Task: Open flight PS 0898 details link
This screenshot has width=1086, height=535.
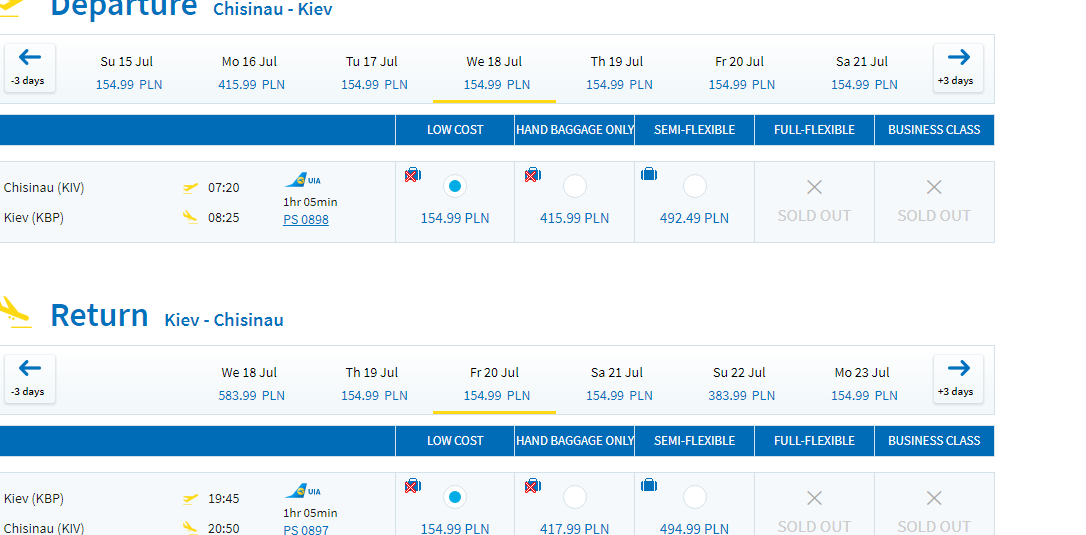Action: pyautogui.click(x=305, y=220)
